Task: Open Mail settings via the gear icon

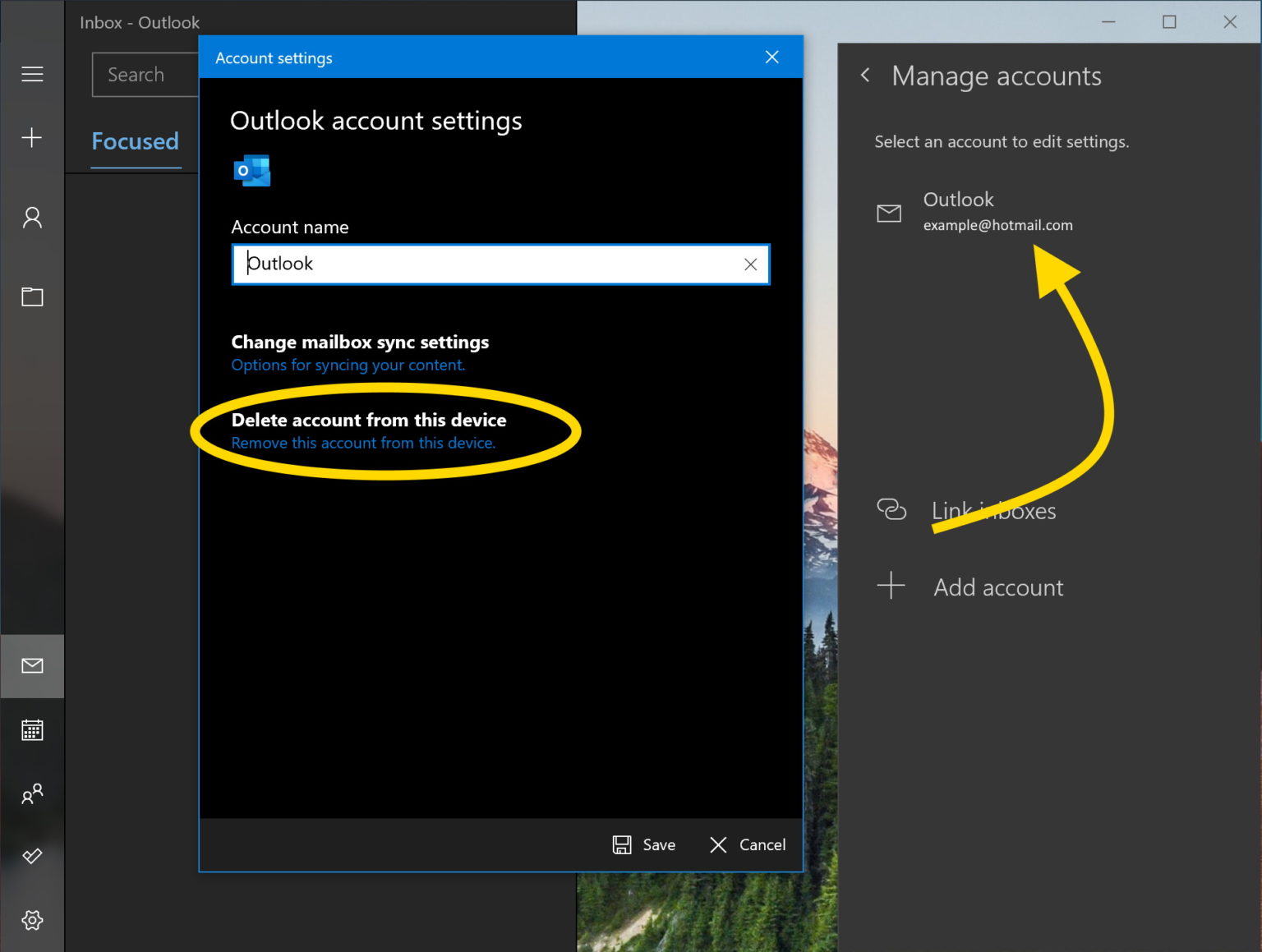Action: coord(32,920)
